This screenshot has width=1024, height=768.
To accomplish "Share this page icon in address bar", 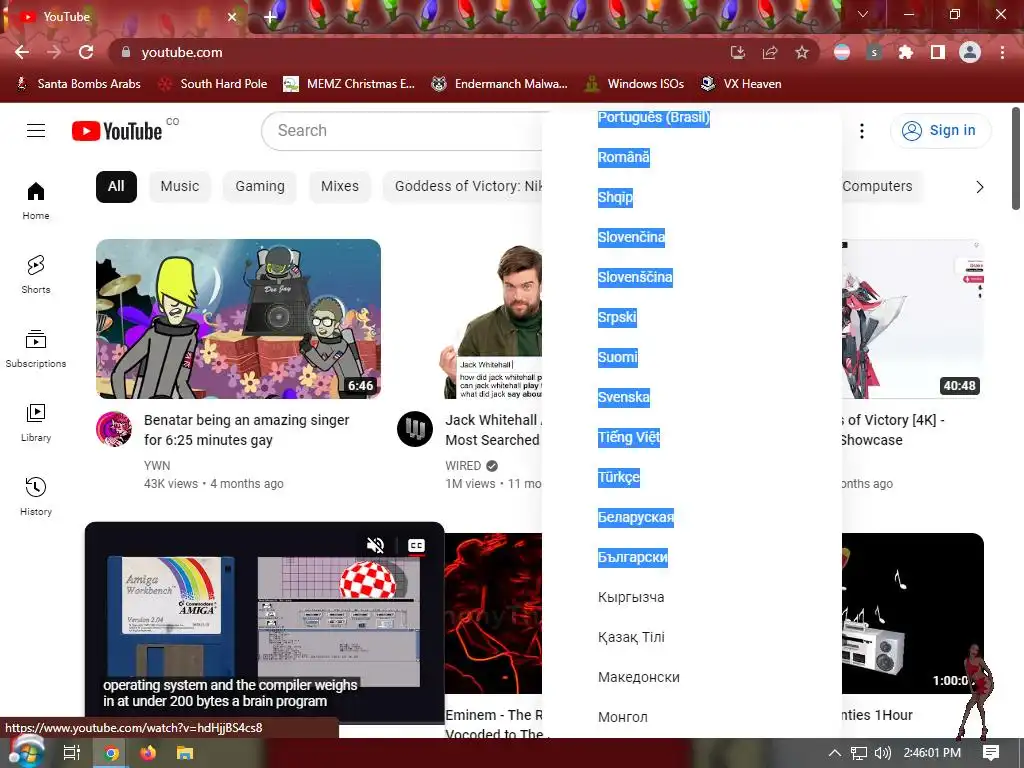I will point(770,52).
